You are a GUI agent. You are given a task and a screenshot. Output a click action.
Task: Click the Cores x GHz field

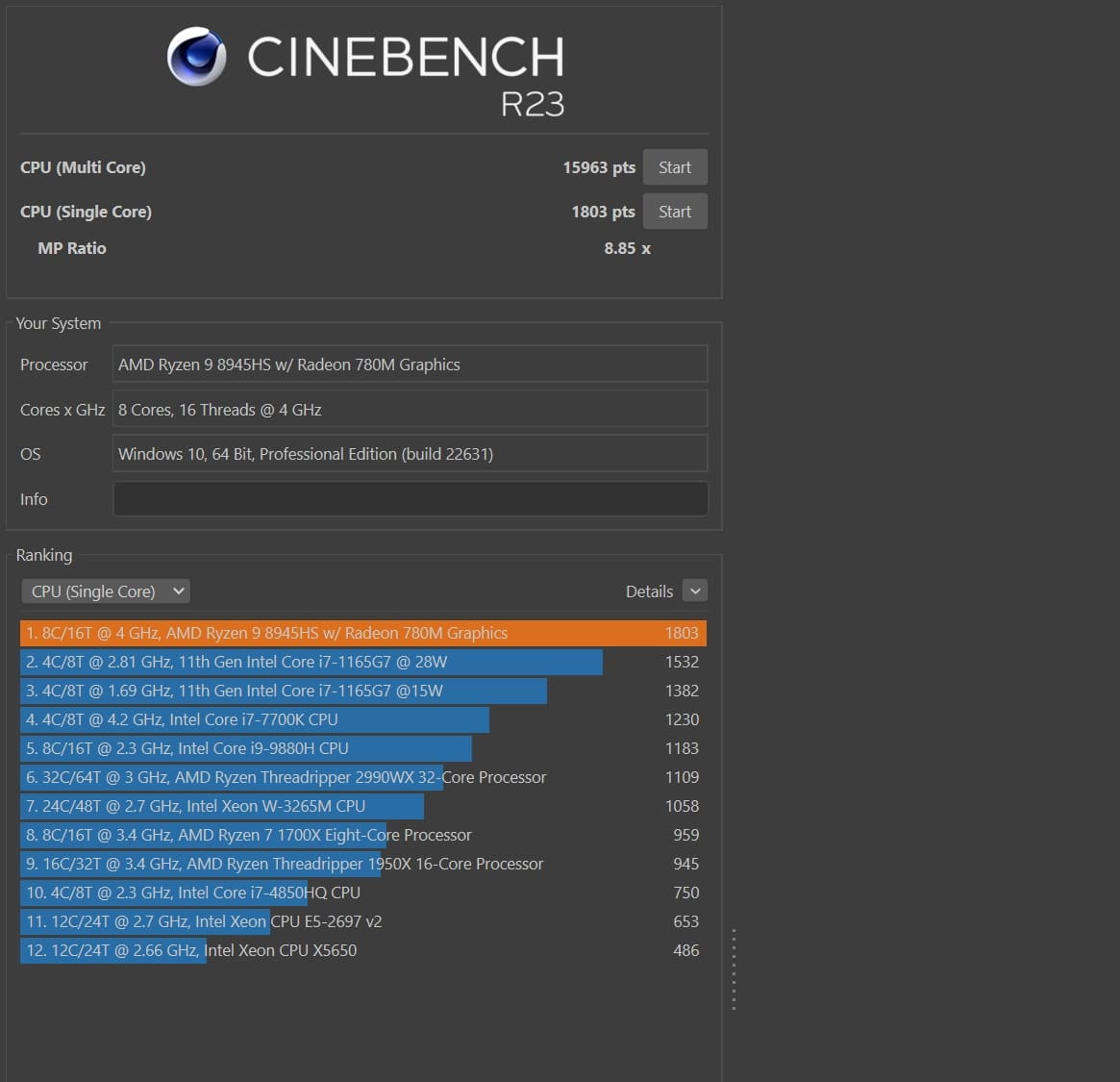(411, 410)
